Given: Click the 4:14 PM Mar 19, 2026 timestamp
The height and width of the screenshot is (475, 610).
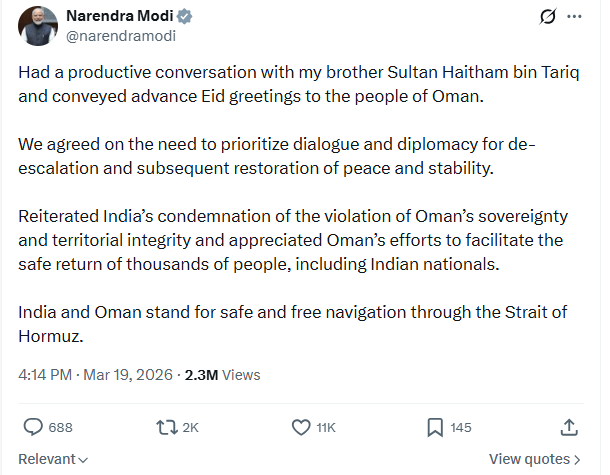Looking at the screenshot, I should click(x=96, y=375).
